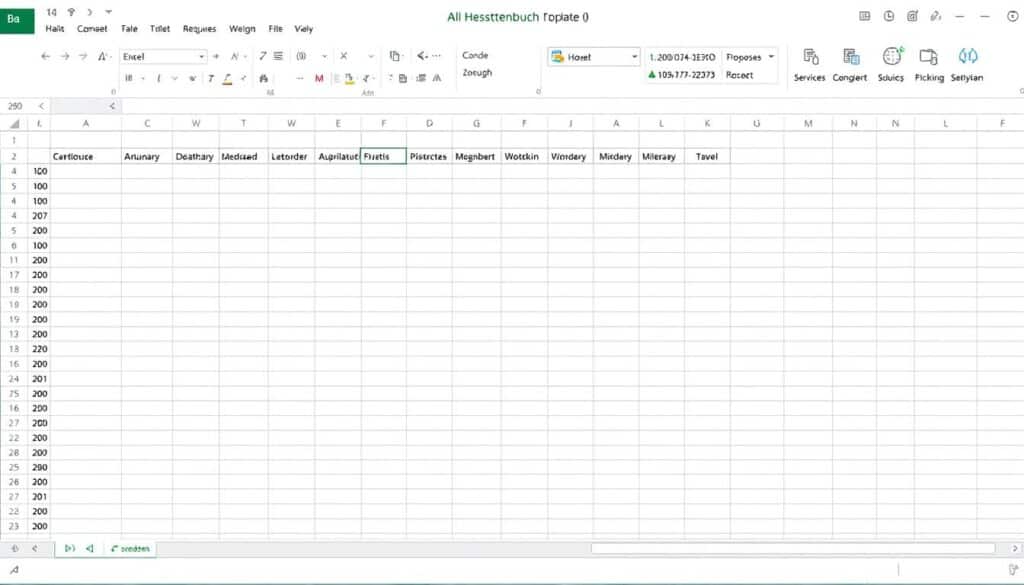Click the status bar icon at bottom left
Screen dimensions: 1024x585
tap(14, 570)
